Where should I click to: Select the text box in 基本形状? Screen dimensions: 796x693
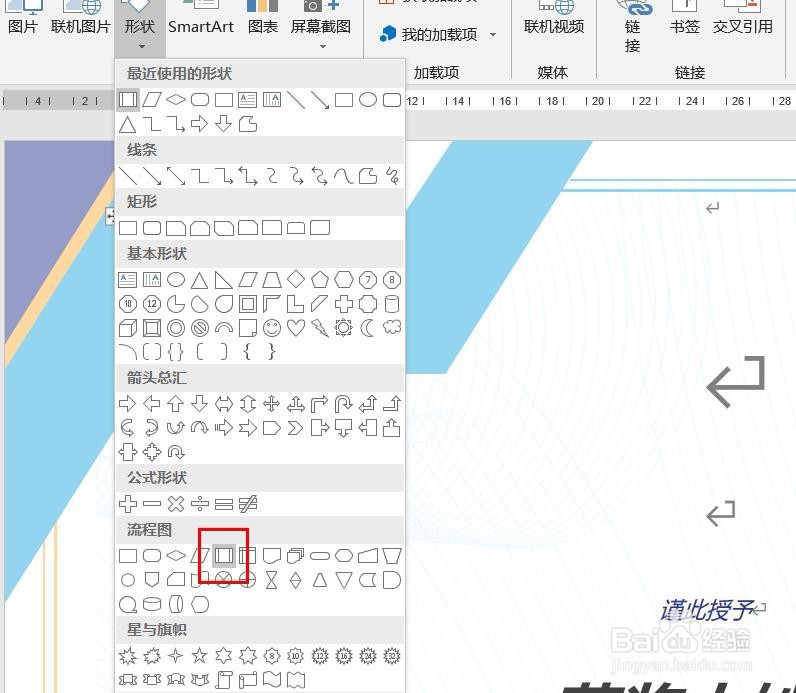tap(127, 280)
